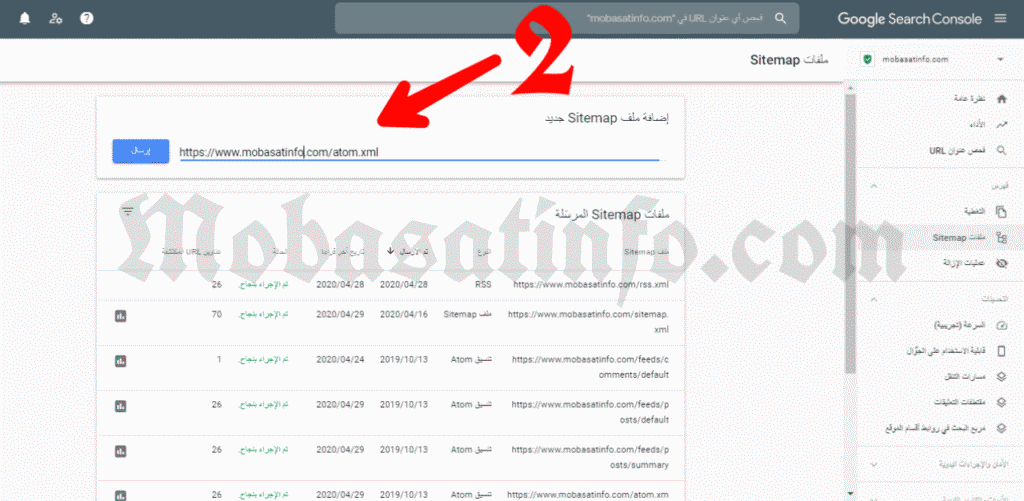
Task: Click the Google Search Console logo
Action: point(910,19)
